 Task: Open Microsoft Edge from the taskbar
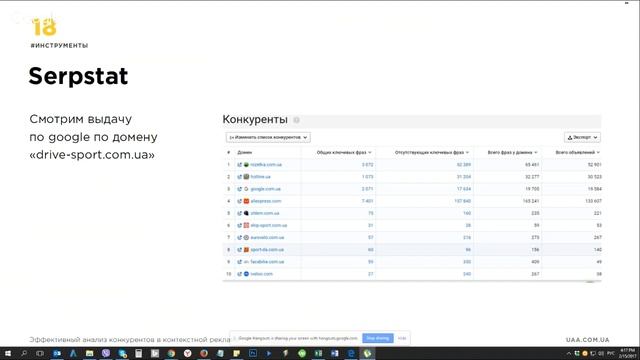[351, 353]
